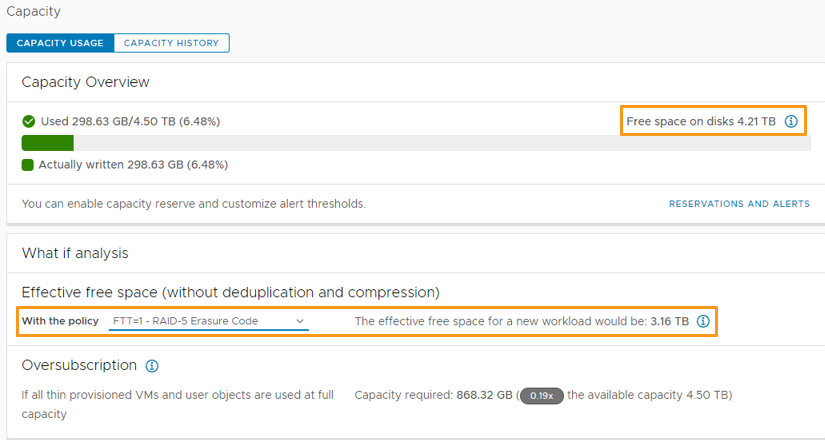This screenshot has height=440, width=825.
Task: Click the chevron arrow of the policy selector
Action: tap(300, 321)
